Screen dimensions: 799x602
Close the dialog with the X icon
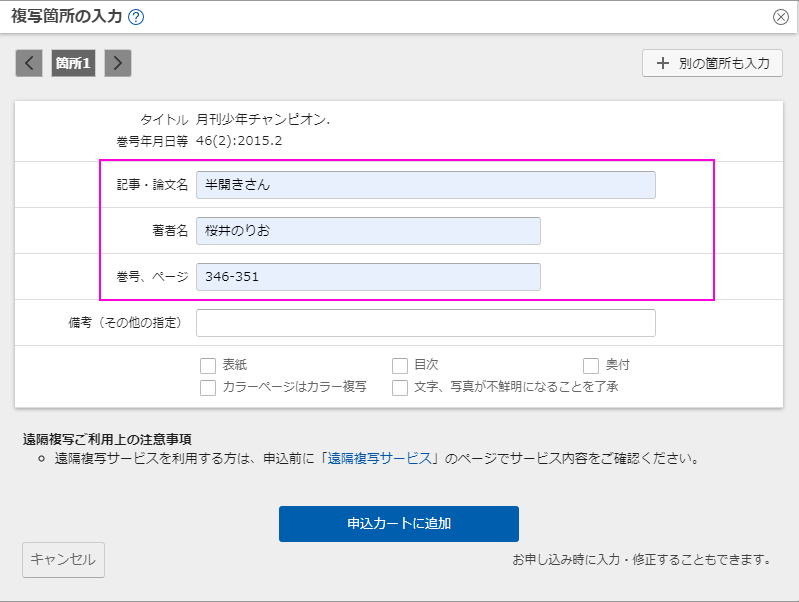[781, 17]
